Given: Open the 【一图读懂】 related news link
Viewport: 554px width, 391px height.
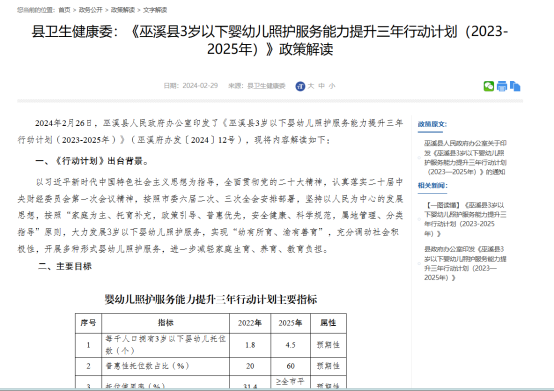Looking at the screenshot, I should (465, 219).
